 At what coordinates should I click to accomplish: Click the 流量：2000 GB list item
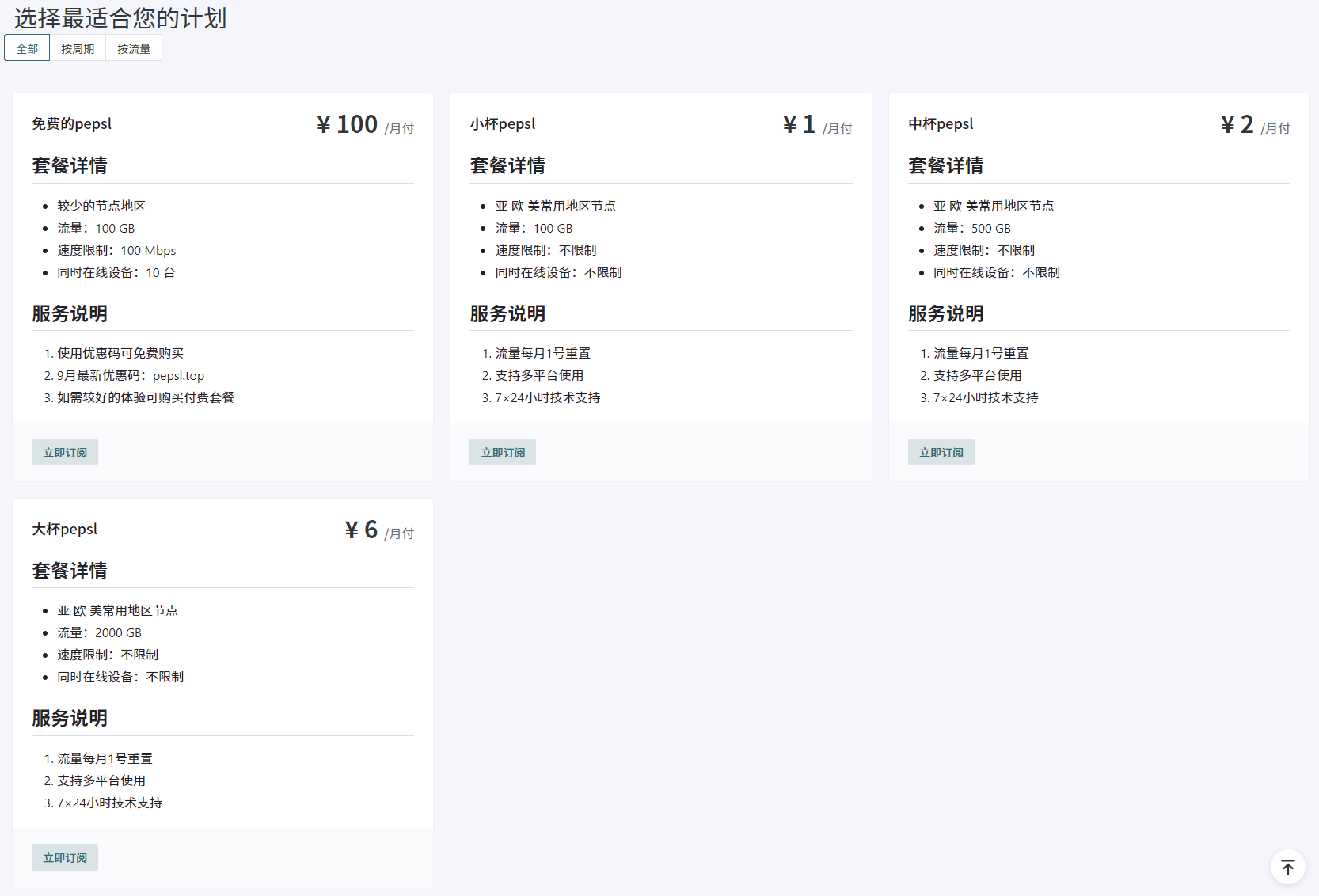point(99,633)
